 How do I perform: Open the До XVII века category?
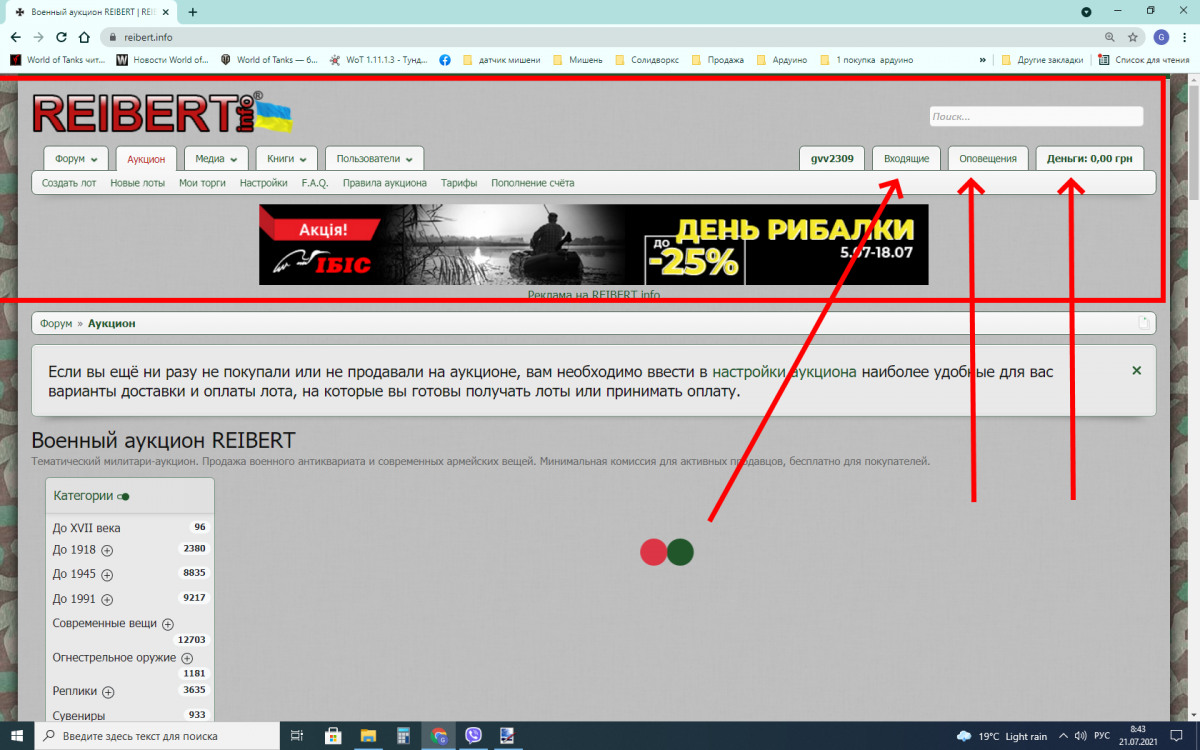[x=86, y=527]
